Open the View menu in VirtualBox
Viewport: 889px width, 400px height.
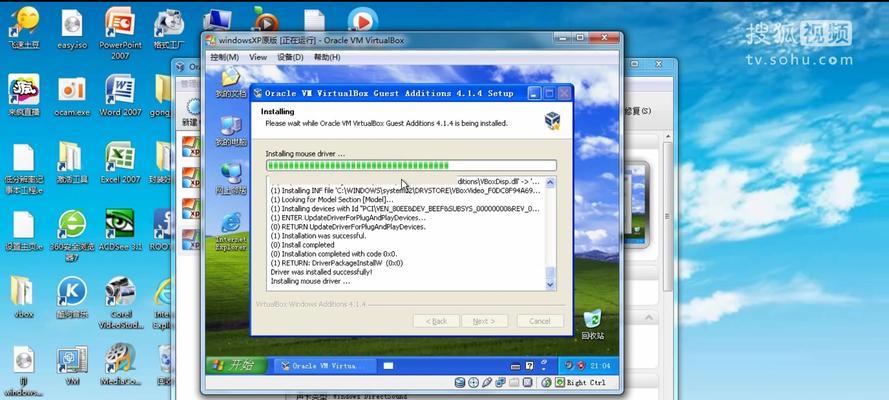tap(258, 57)
